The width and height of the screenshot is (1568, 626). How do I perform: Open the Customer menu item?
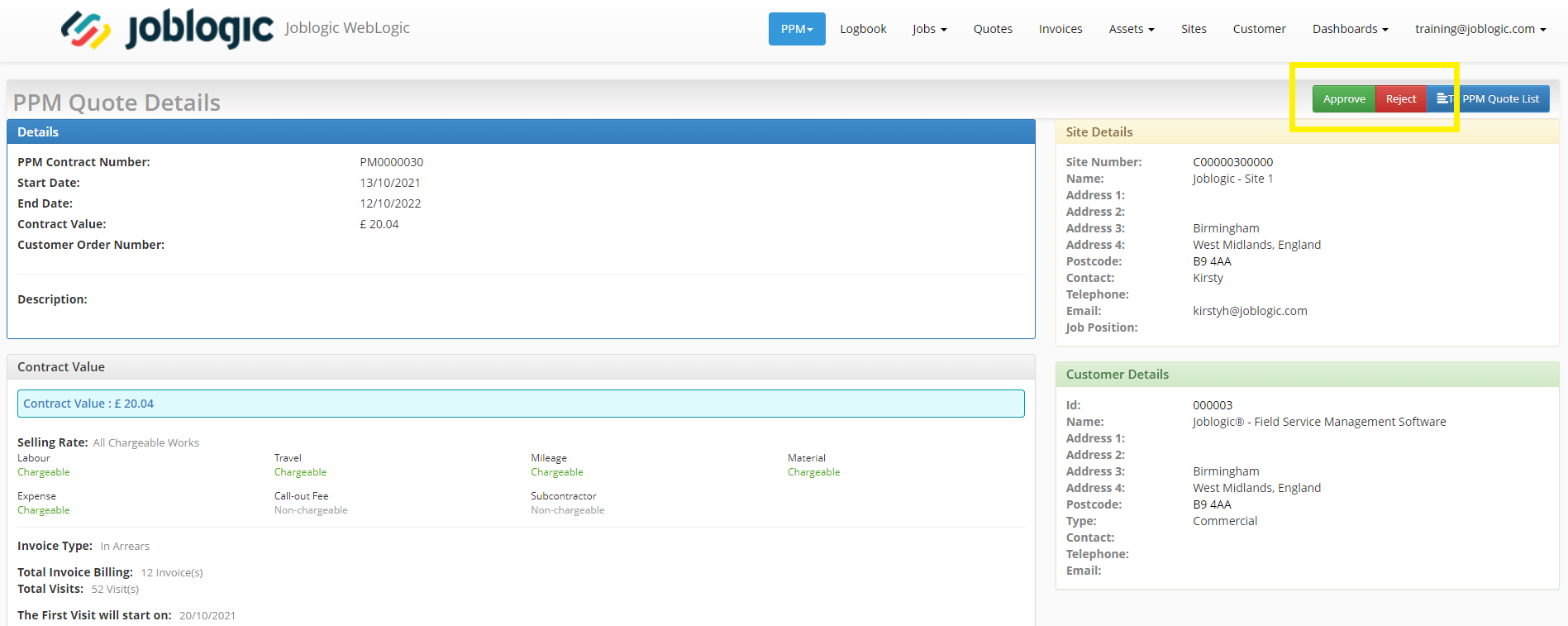(1259, 29)
